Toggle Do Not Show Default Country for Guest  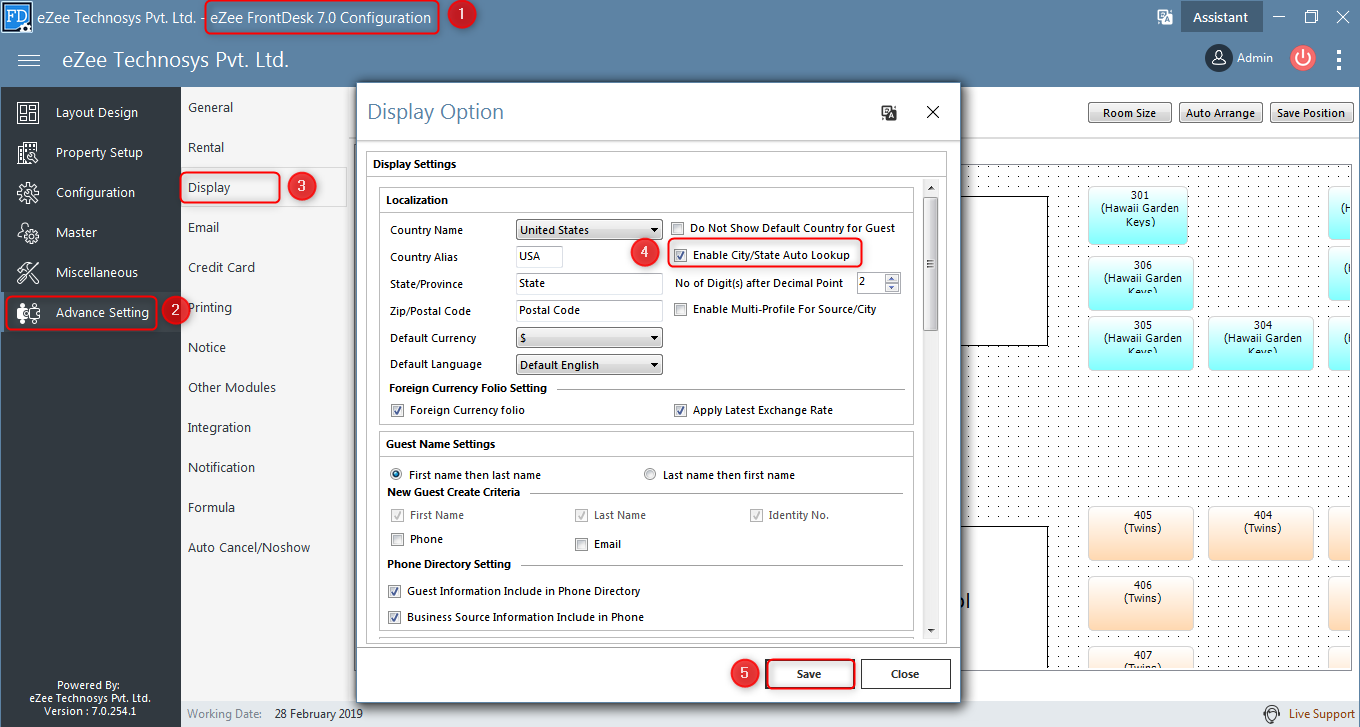[679, 228]
